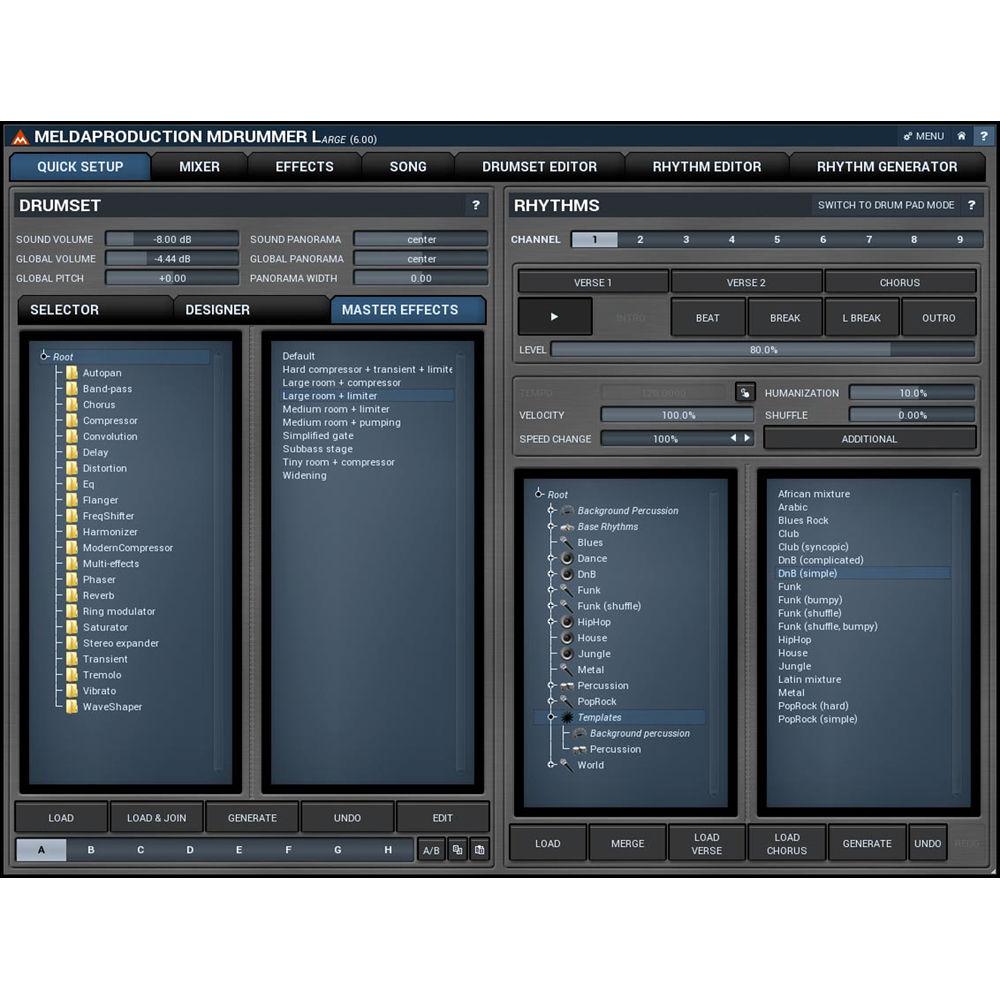Activate the CHORUS section

898,281
